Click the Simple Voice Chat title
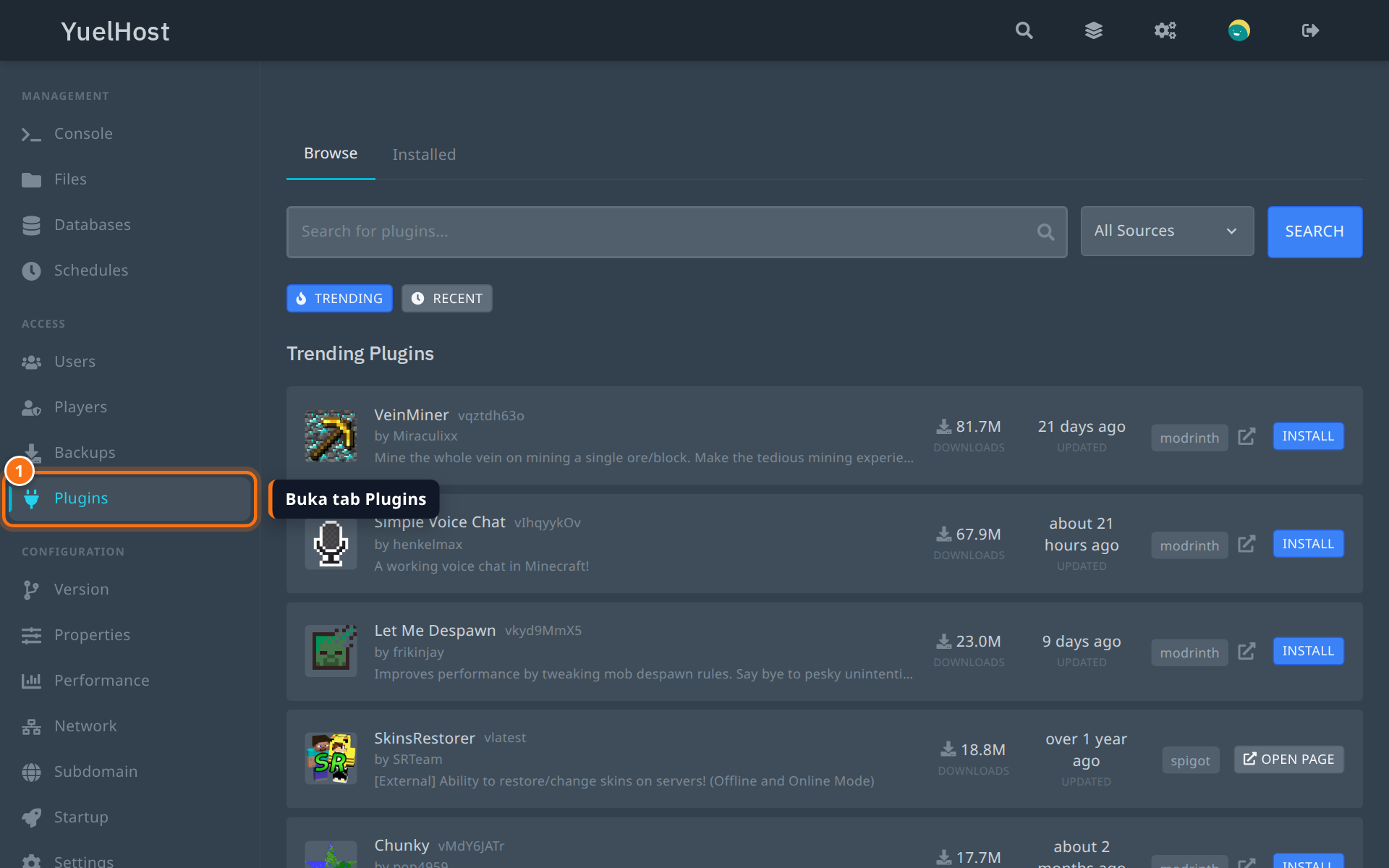Viewport: 1389px width, 868px height. (x=440, y=522)
